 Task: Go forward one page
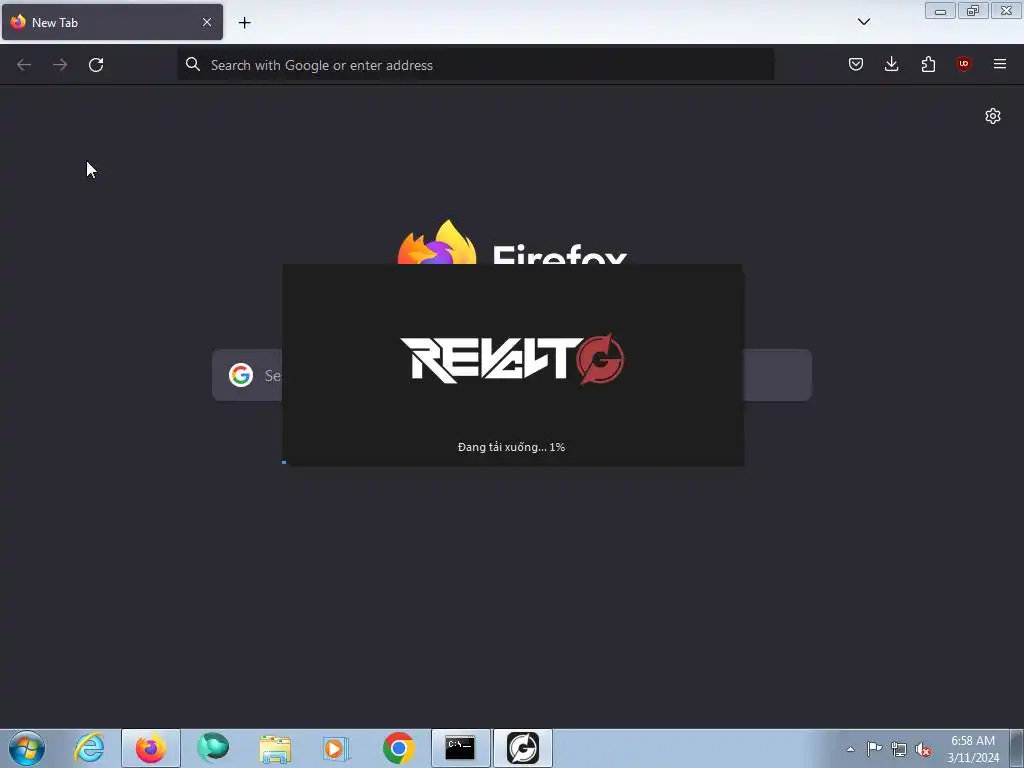pos(60,65)
